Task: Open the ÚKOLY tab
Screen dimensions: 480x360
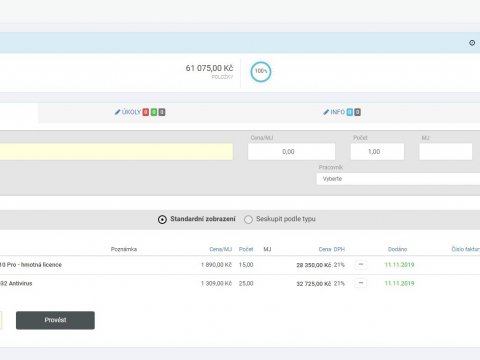Action: pos(140,112)
